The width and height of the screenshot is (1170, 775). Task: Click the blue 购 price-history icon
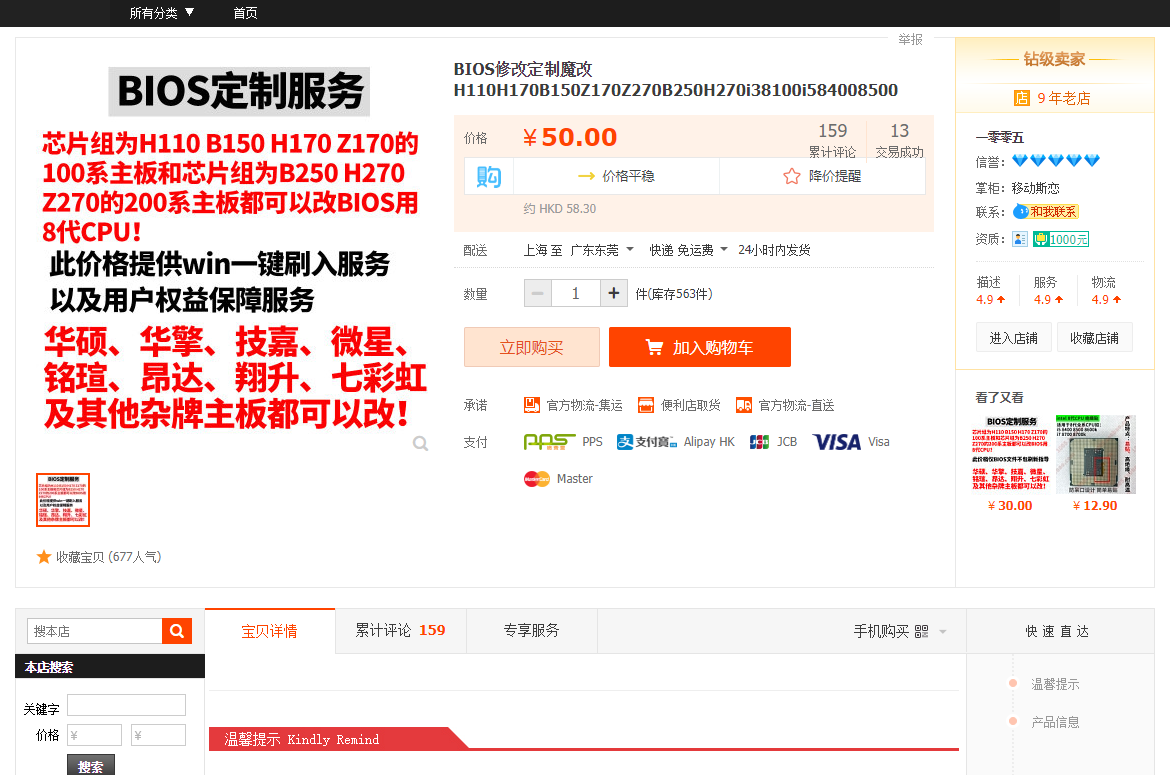(x=489, y=176)
